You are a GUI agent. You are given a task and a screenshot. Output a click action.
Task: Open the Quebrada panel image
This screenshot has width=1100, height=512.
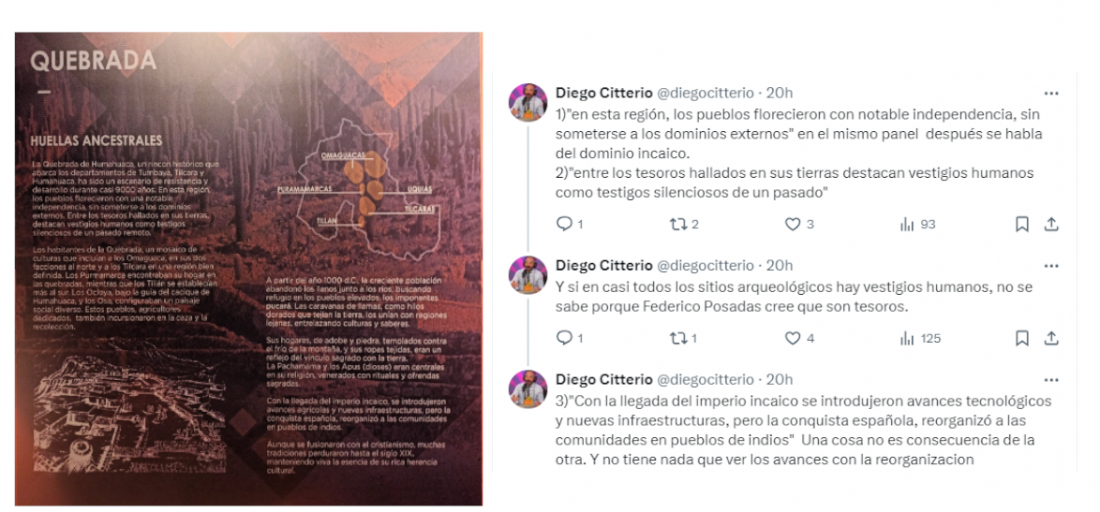(248, 269)
